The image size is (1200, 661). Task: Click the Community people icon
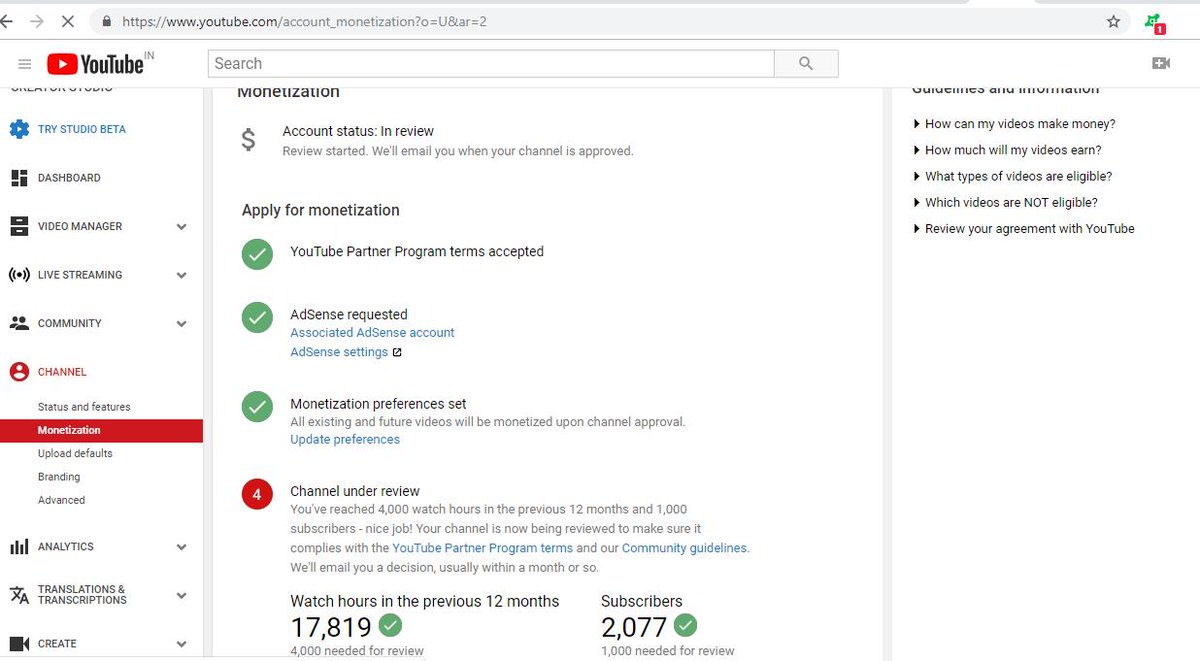(x=19, y=323)
